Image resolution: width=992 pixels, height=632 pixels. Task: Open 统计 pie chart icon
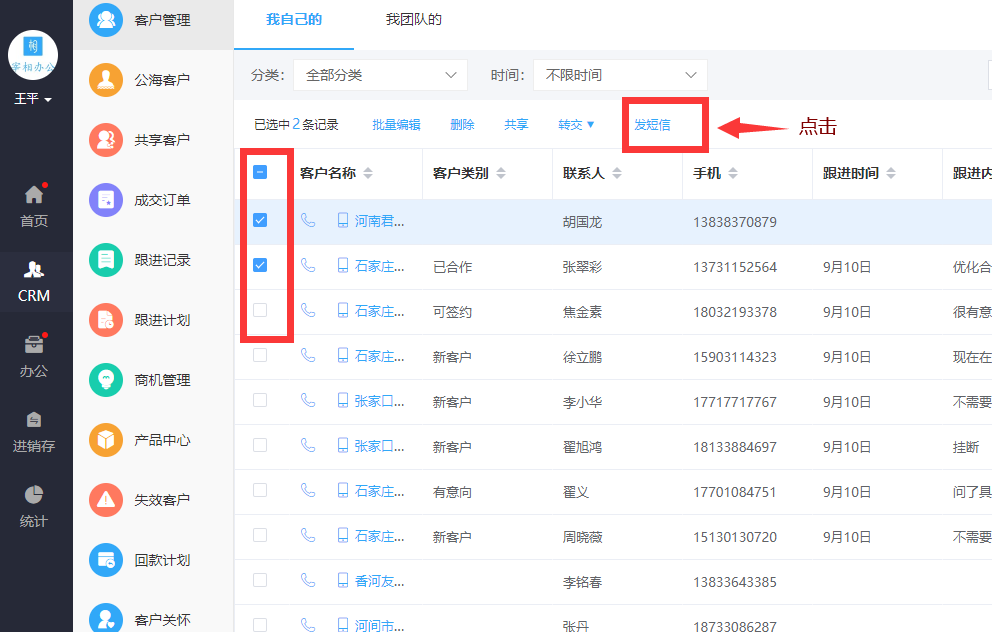coord(34,494)
